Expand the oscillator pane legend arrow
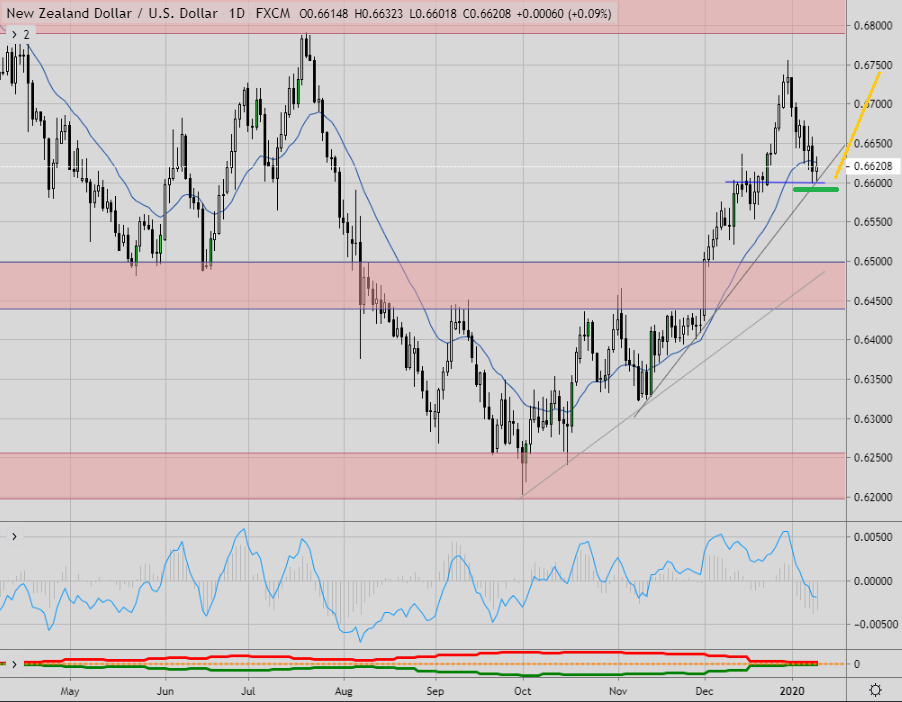 coord(14,537)
